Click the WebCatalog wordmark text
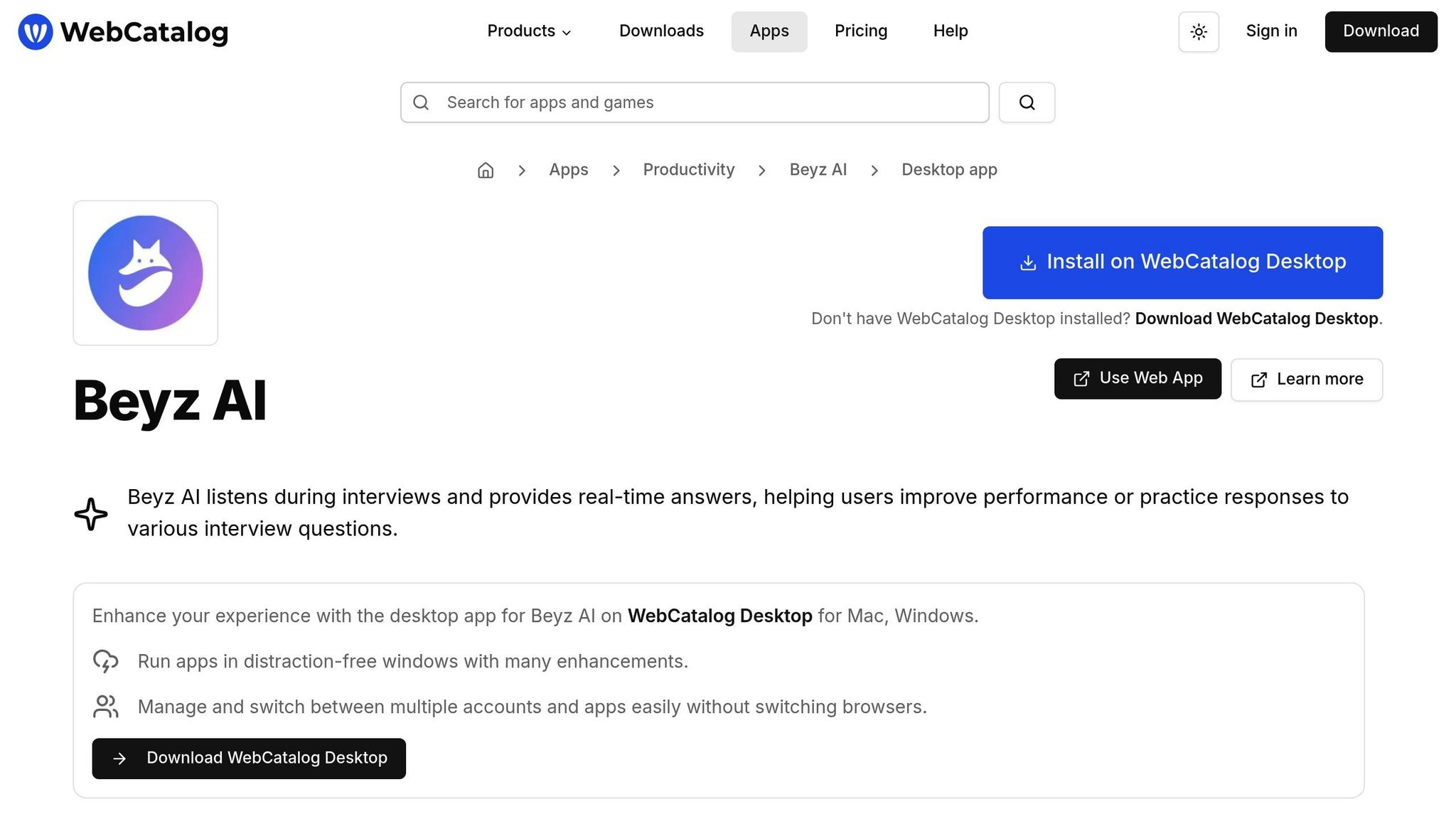This screenshot has width=1456, height=819. pyautogui.click(x=144, y=32)
